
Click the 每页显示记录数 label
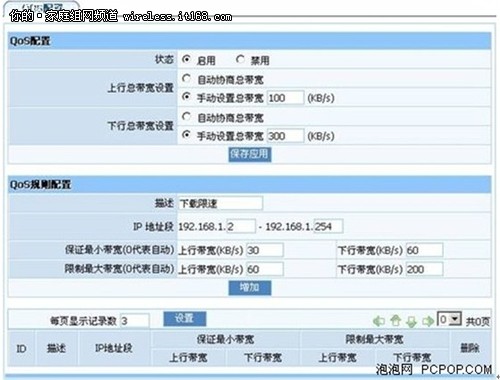[x=83, y=321]
